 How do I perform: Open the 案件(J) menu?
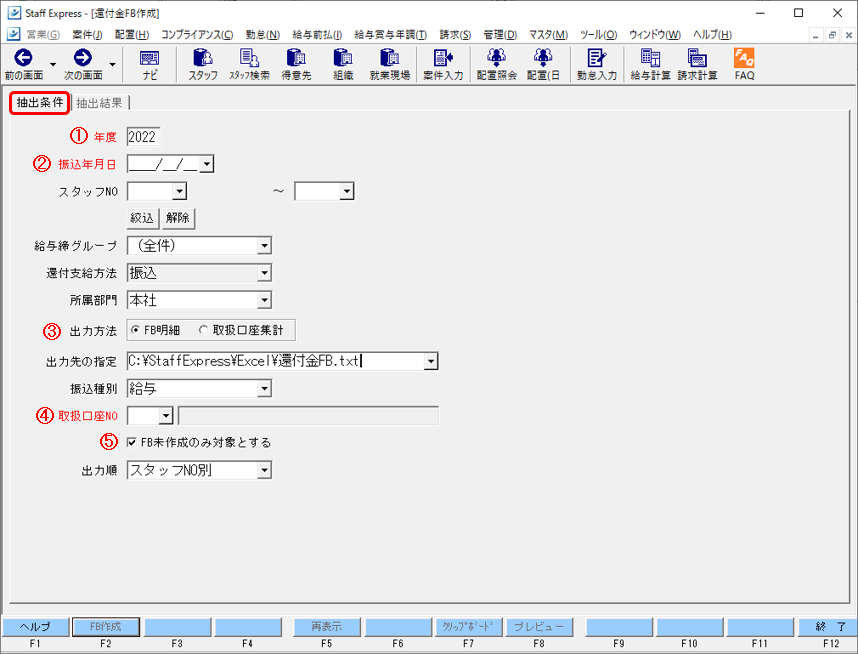point(87,34)
